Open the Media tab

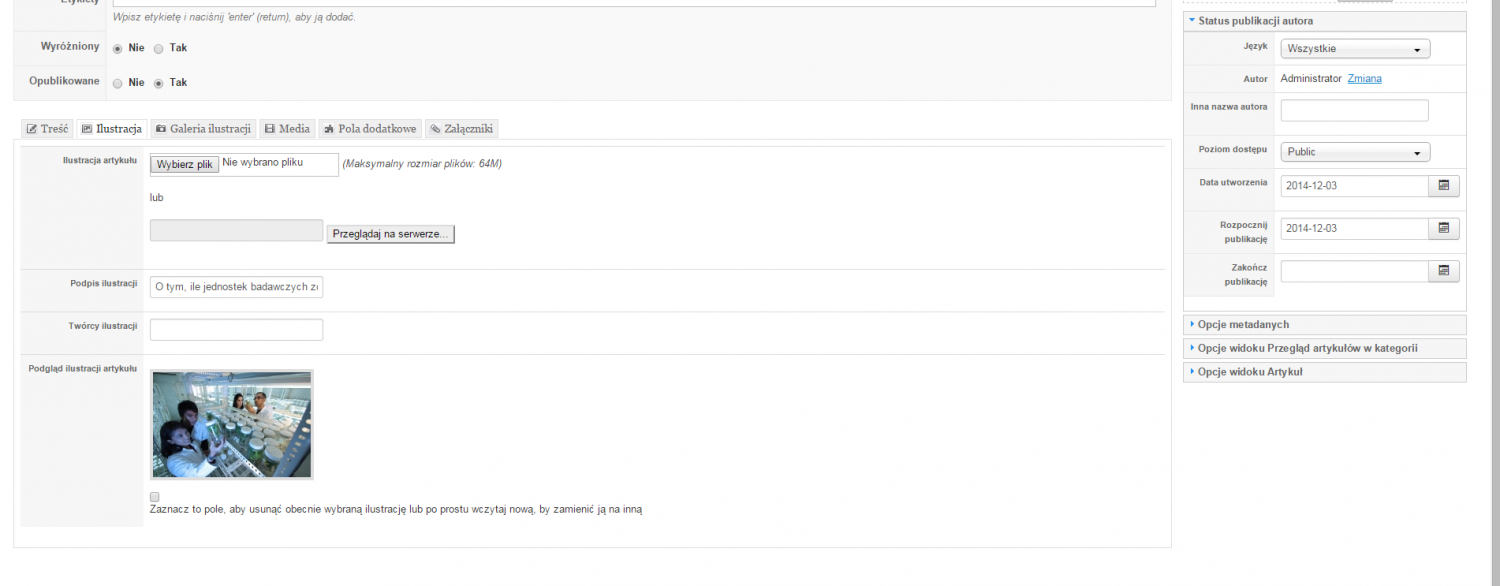tap(287, 129)
